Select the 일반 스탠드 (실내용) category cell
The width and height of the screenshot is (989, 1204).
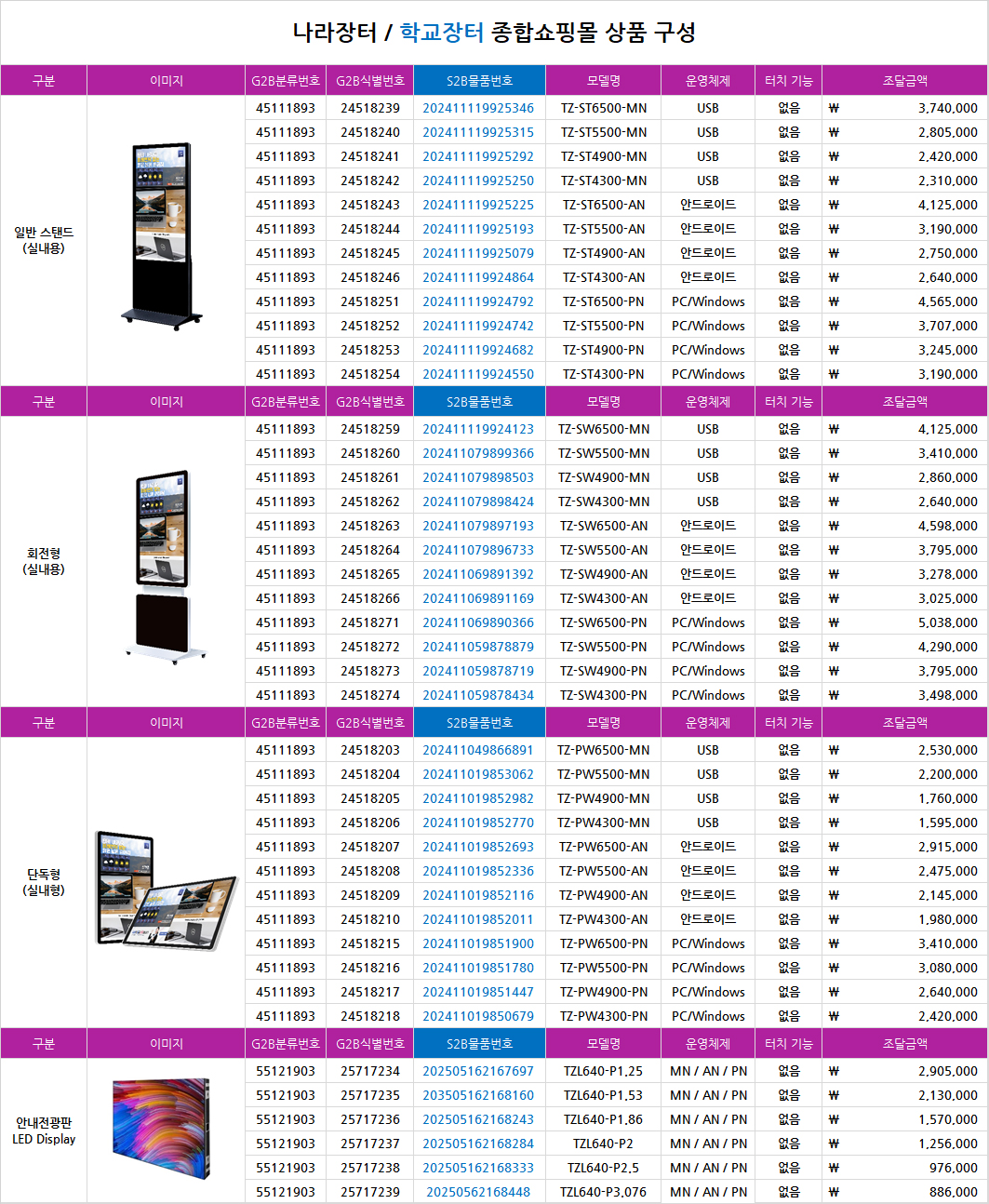pyautogui.click(x=44, y=240)
